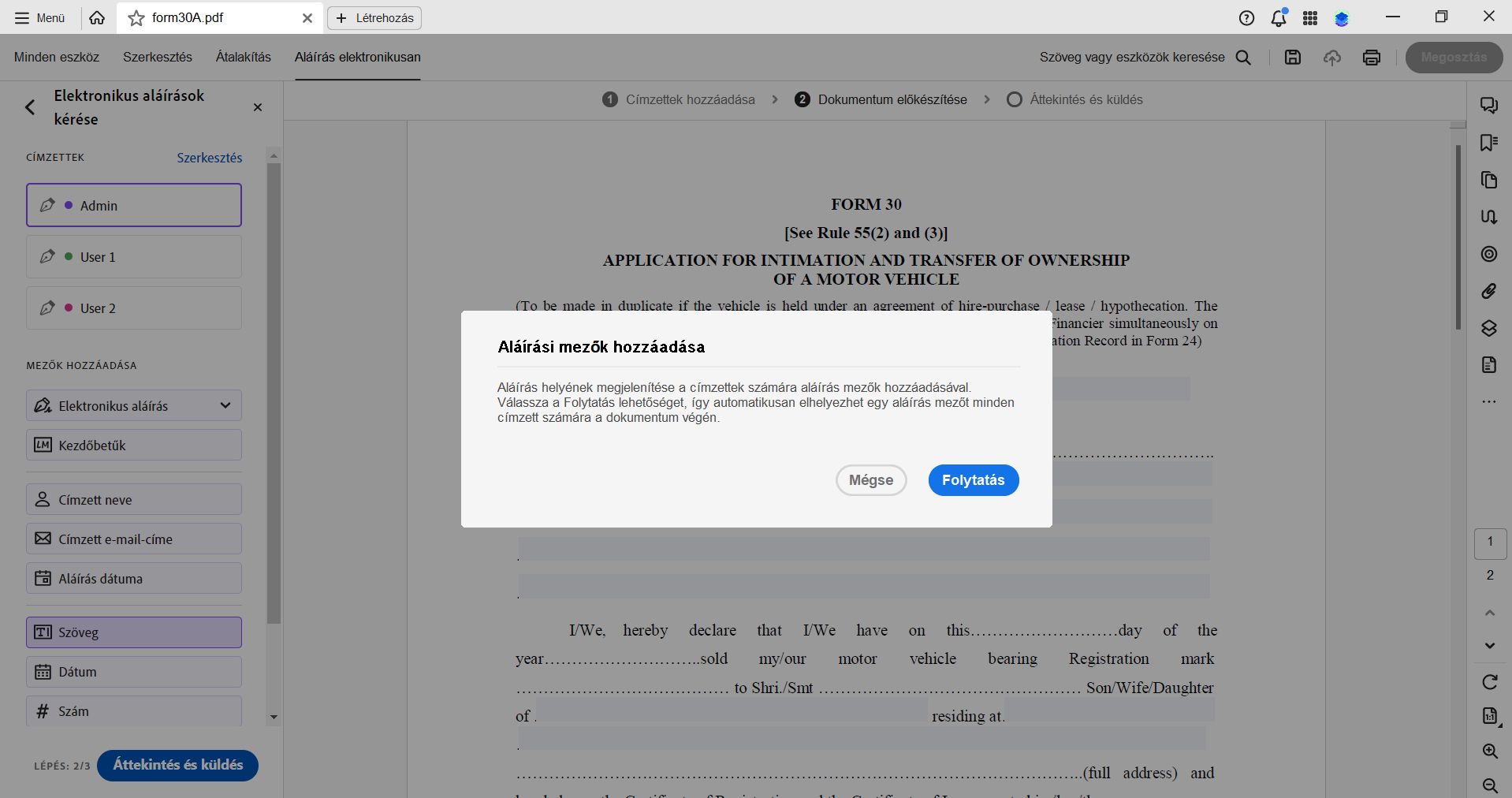1512x798 pixels.
Task: Confirm dialog with Folytatás button
Action: tap(974, 480)
